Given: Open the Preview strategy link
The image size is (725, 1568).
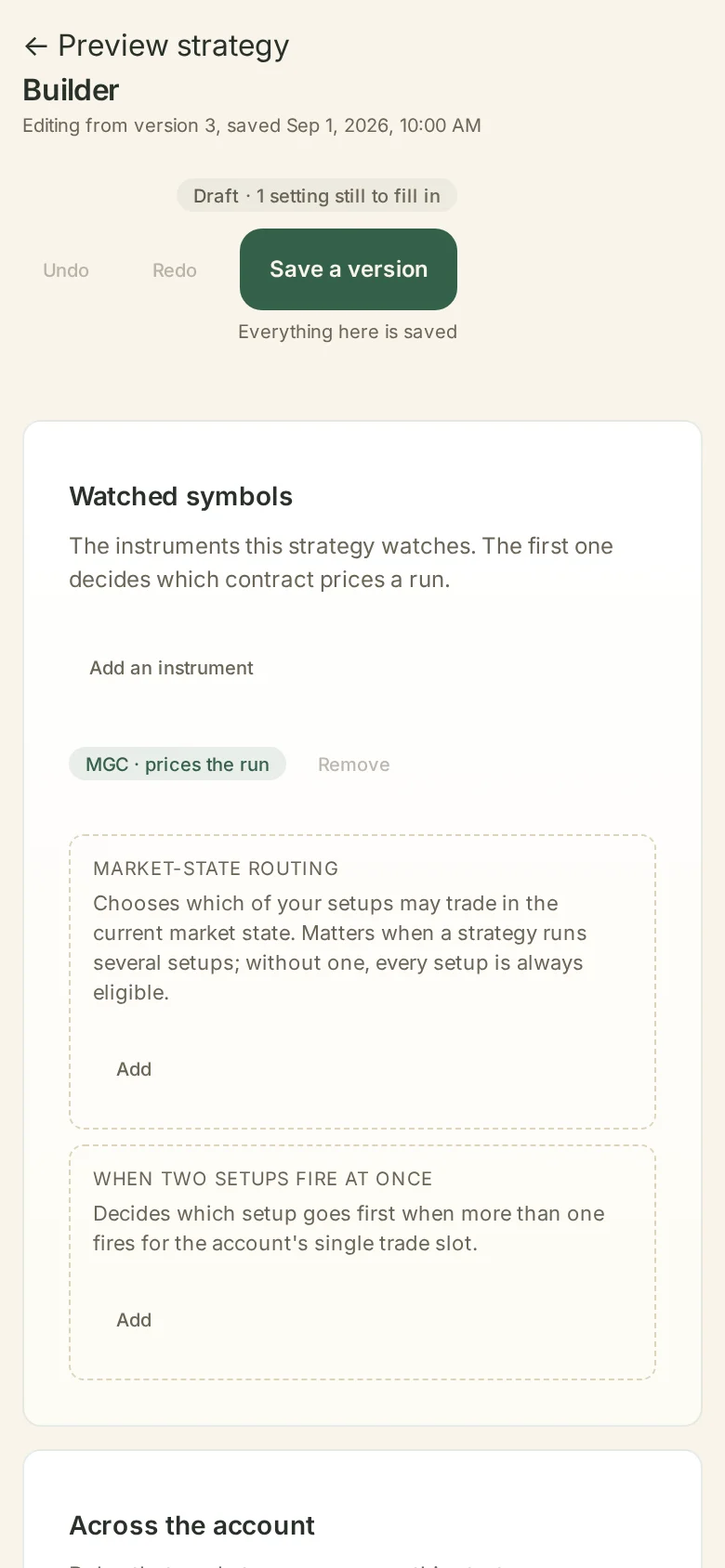Looking at the screenshot, I should coord(156,46).
